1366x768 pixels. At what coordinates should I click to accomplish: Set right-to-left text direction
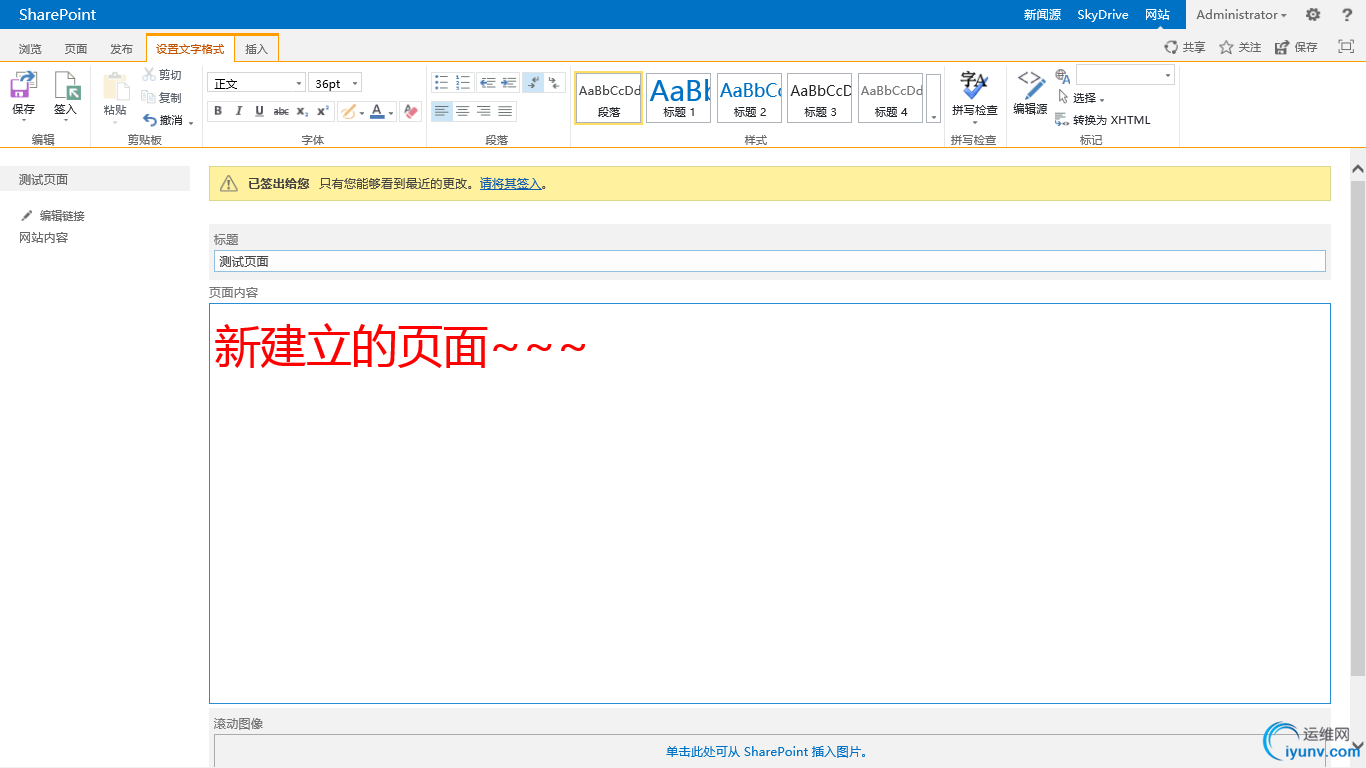[x=554, y=82]
